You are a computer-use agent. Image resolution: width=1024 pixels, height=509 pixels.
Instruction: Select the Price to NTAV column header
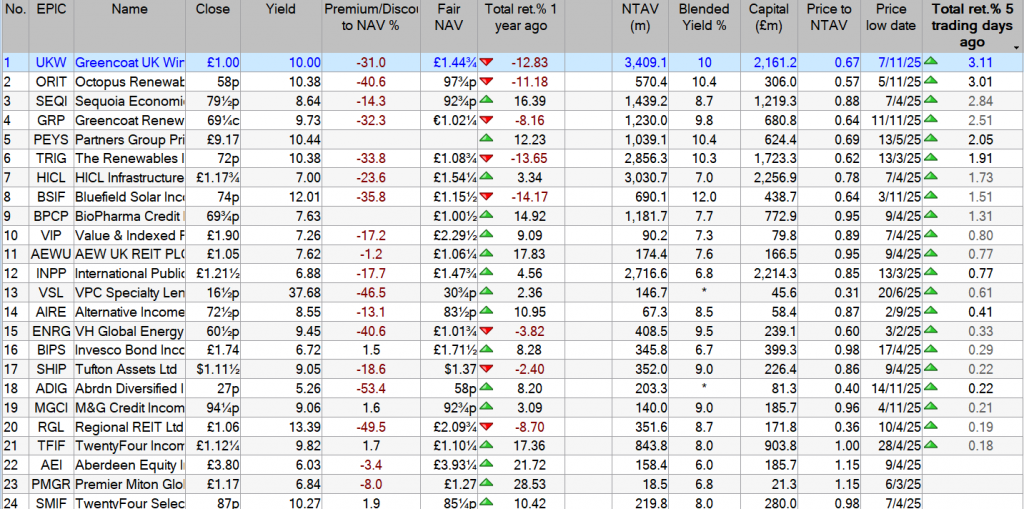tap(829, 17)
